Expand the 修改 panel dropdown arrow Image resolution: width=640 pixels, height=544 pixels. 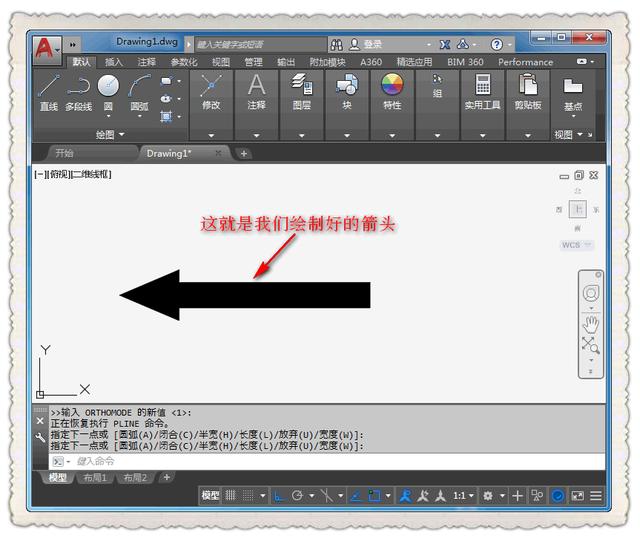tap(211, 135)
